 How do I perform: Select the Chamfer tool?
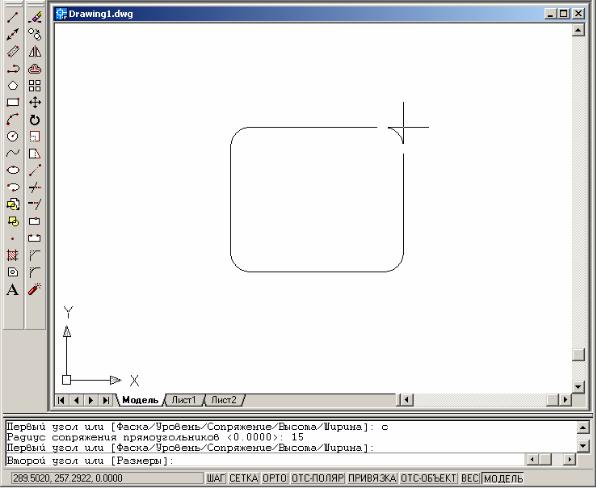(35, 255)
